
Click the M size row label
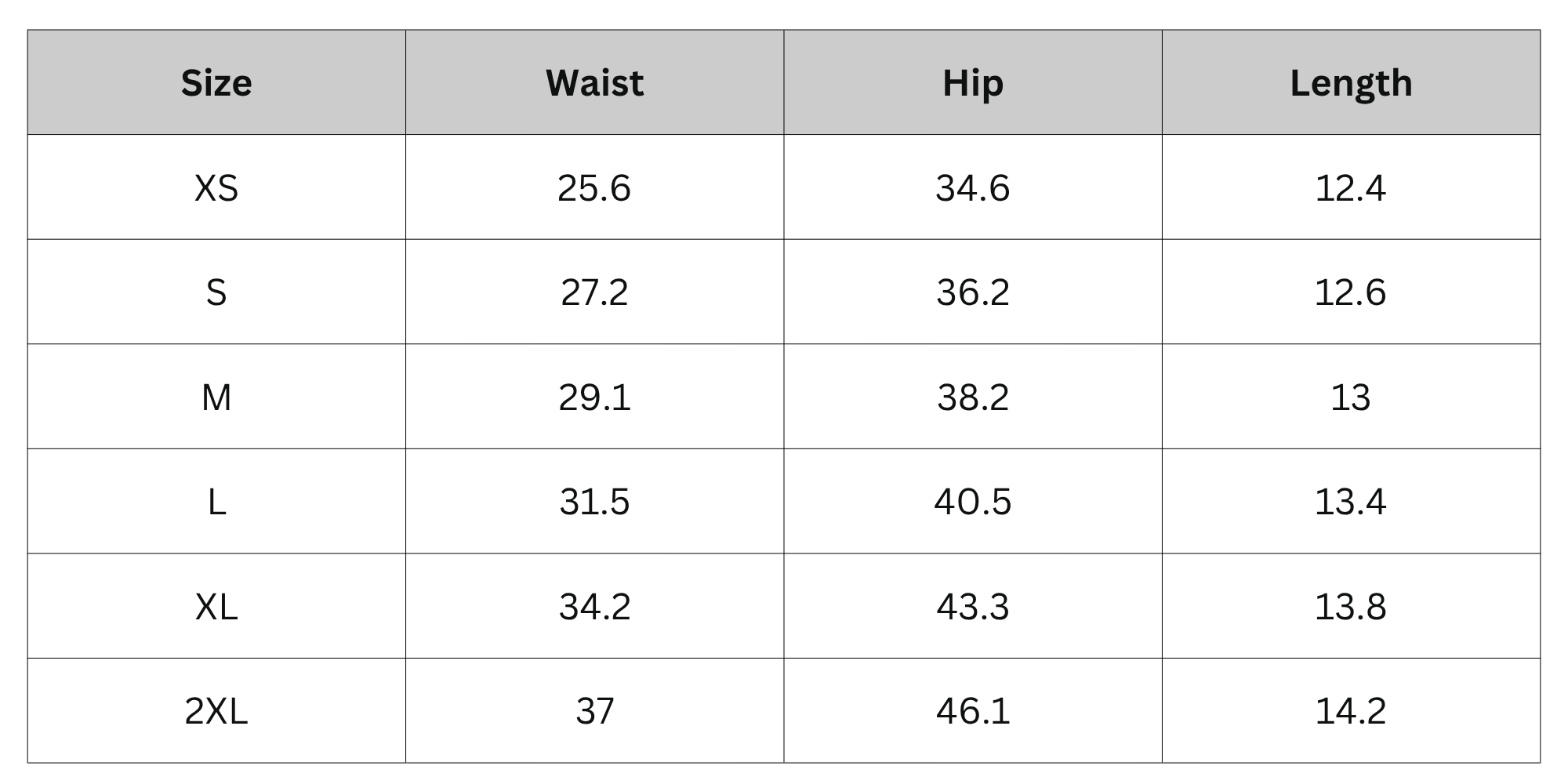click(216, 397)
